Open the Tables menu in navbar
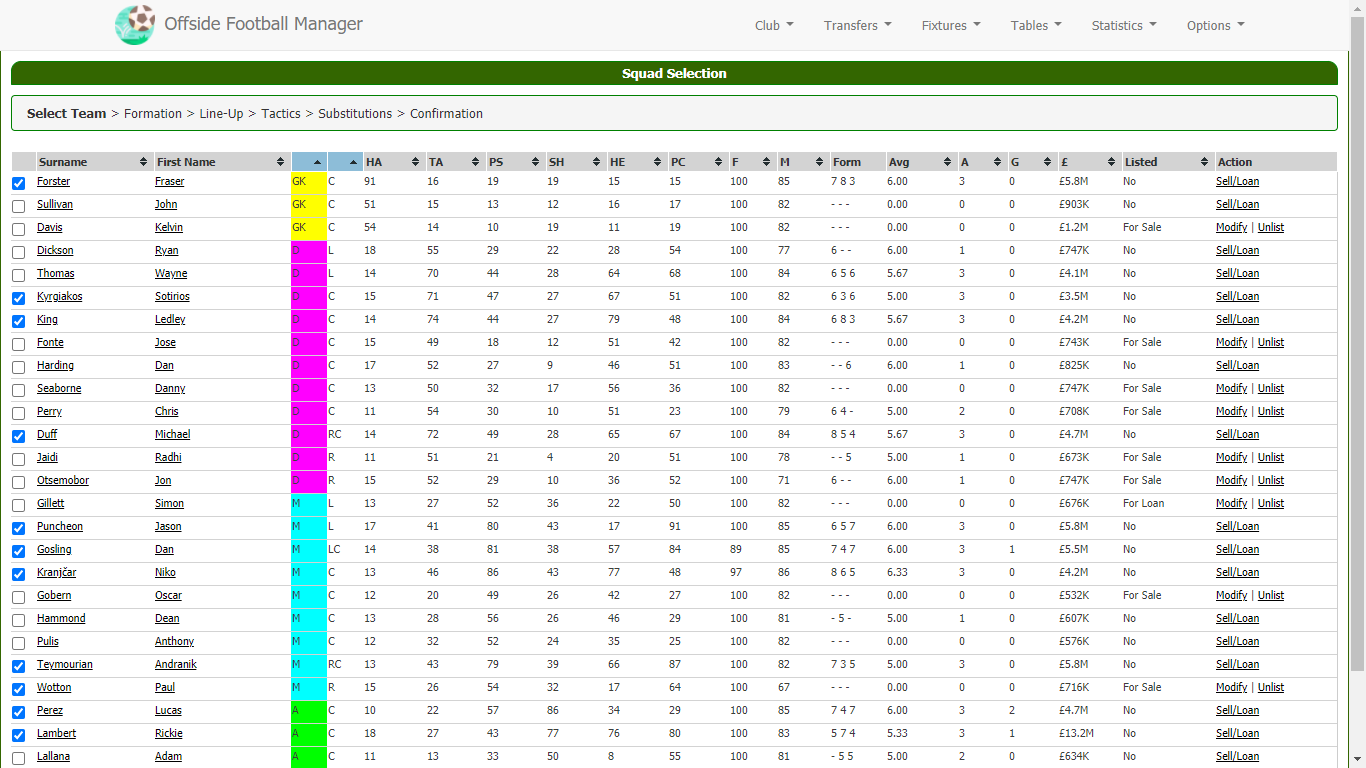The width and height of the screenshot is (1366, 768). tap(1035, 26)
